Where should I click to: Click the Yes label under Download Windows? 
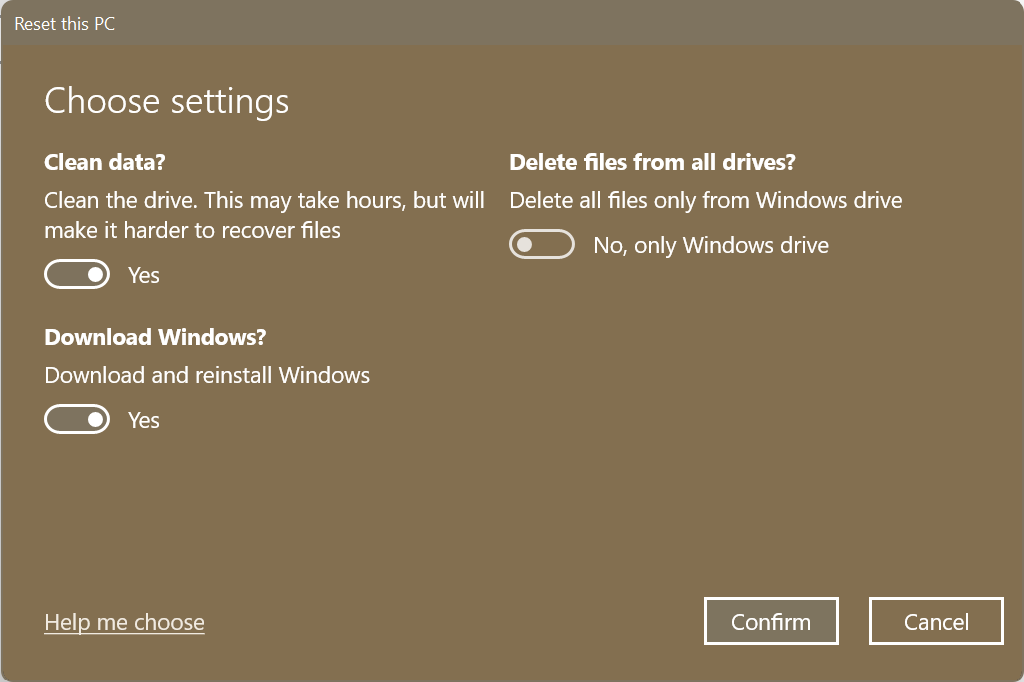[143, 419]
